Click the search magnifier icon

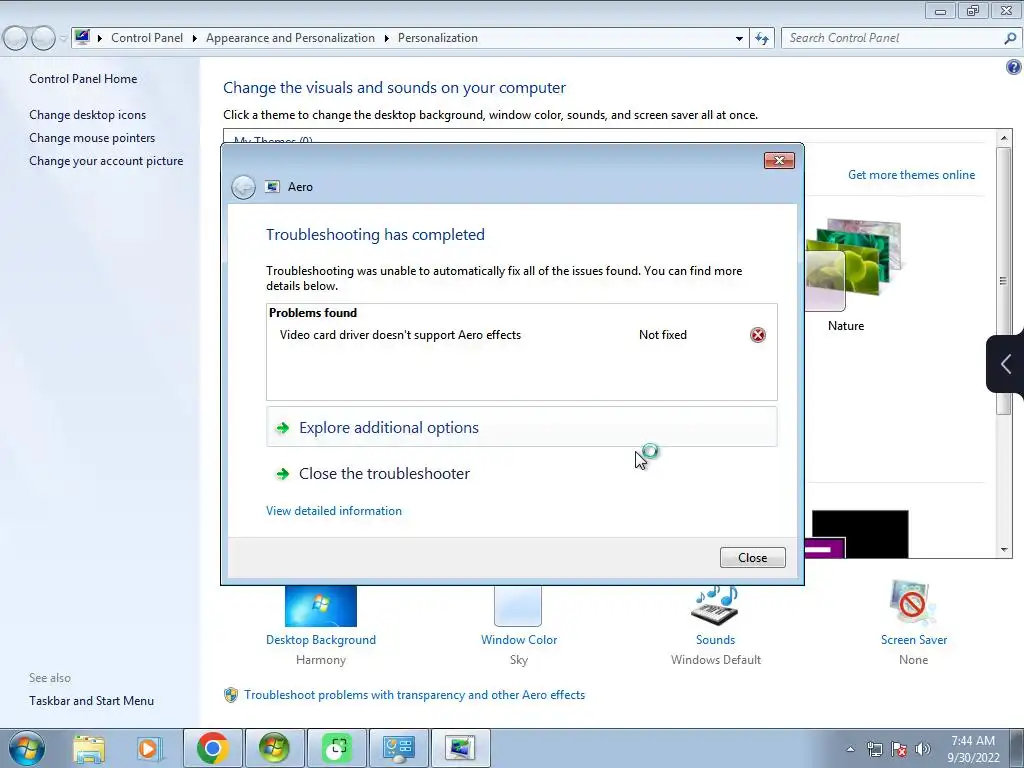(1010, 39)
